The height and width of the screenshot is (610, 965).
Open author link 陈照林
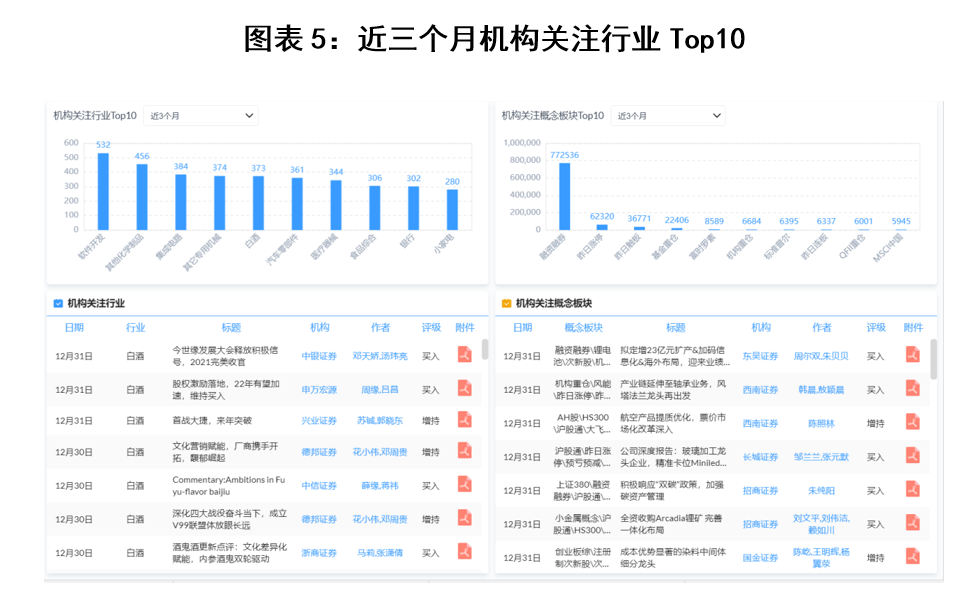click(821, 423)
